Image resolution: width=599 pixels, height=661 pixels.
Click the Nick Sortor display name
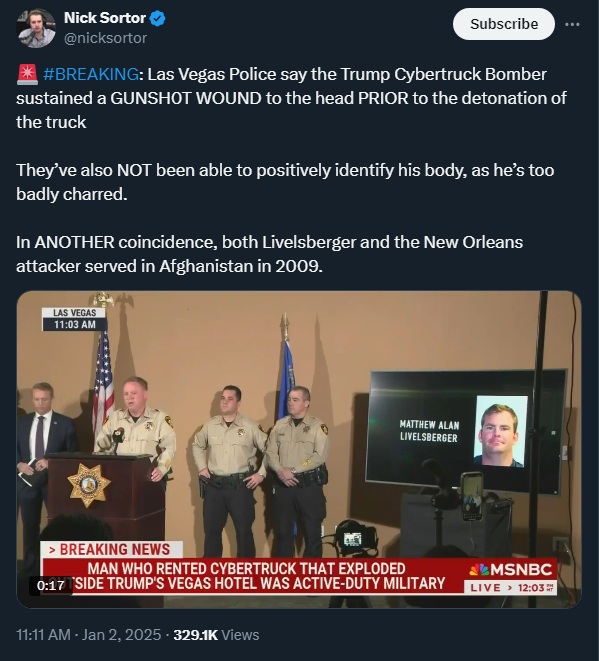(x=105, y=18)
